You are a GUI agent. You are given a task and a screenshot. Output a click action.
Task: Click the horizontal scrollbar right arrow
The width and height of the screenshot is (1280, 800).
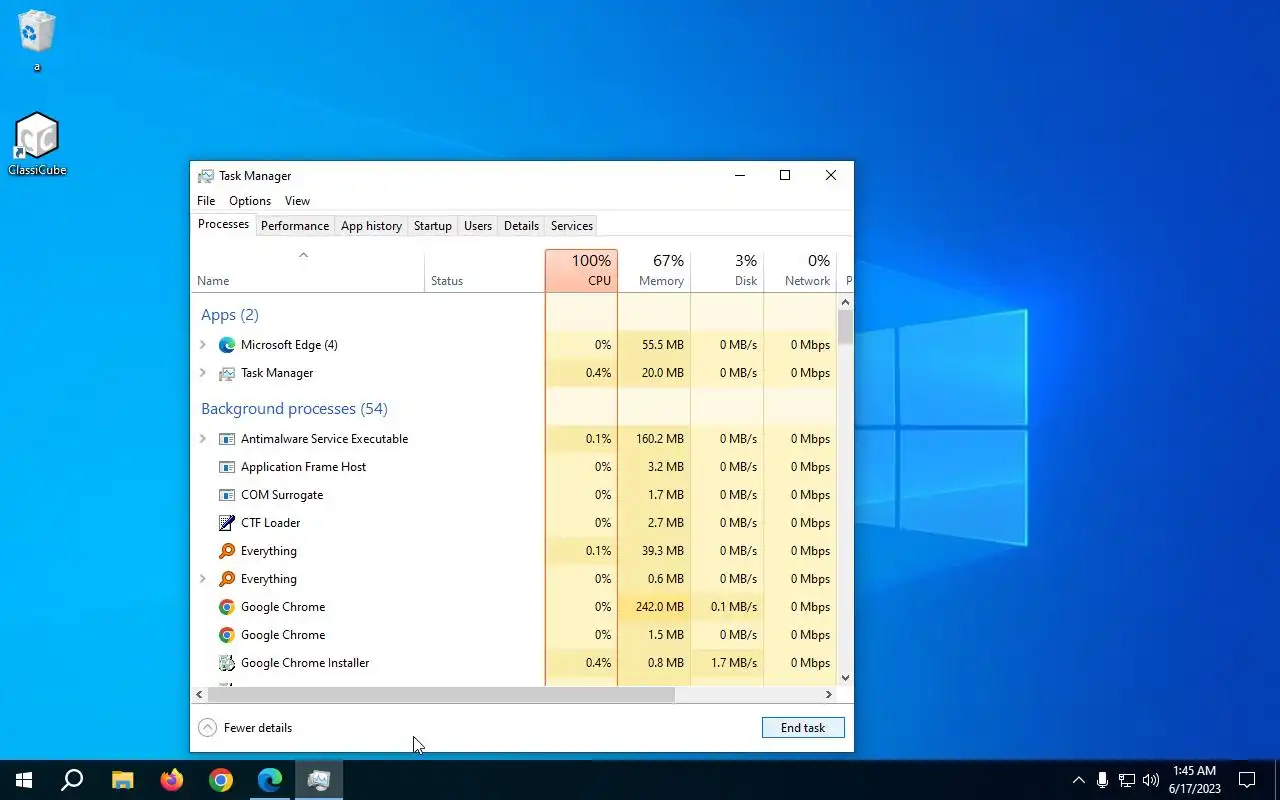pyautogui.click(x=828, y=694)
